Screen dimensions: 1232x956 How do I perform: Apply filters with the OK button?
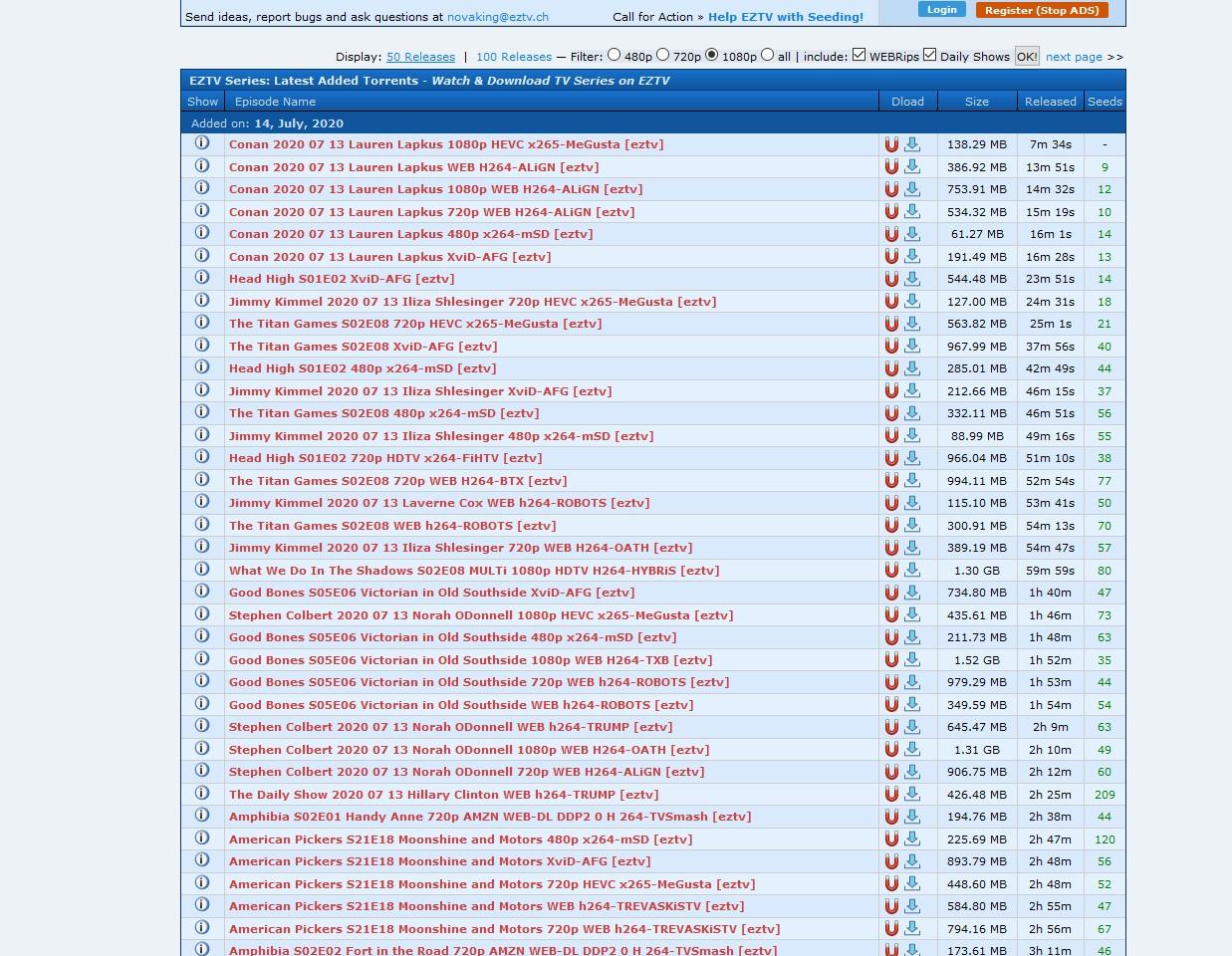point(1027,56)
